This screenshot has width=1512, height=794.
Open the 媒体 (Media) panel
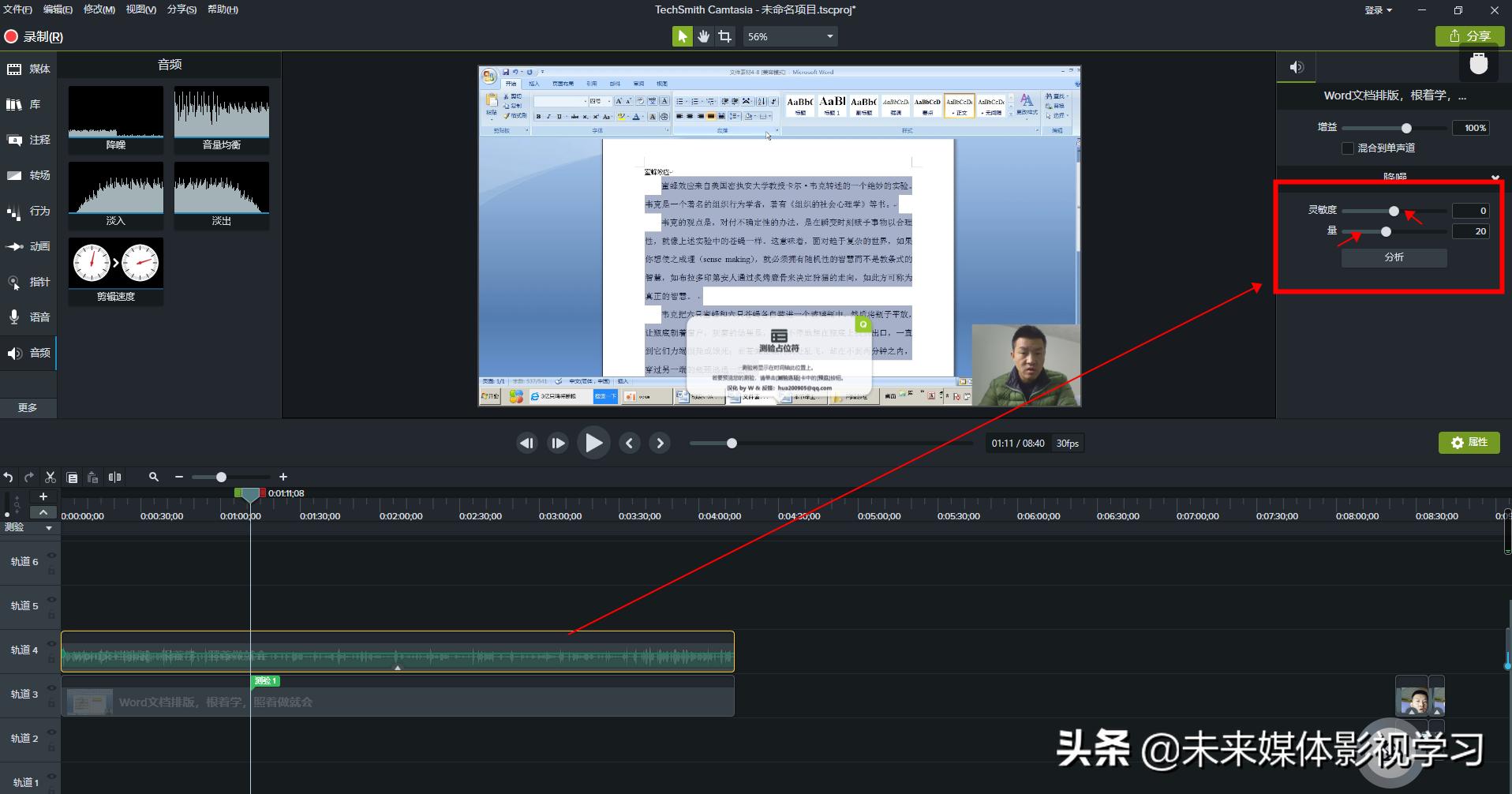[28, 69]
